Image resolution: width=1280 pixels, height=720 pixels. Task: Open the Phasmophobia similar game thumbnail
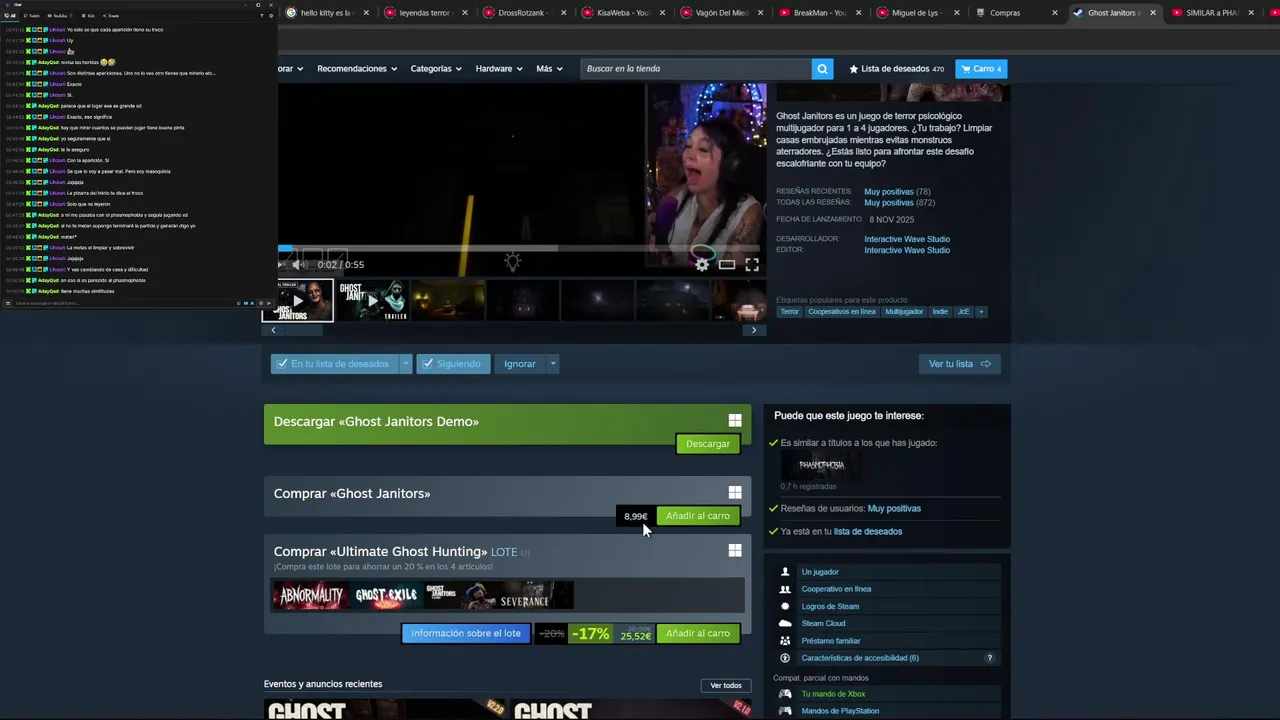pos(821,465)
